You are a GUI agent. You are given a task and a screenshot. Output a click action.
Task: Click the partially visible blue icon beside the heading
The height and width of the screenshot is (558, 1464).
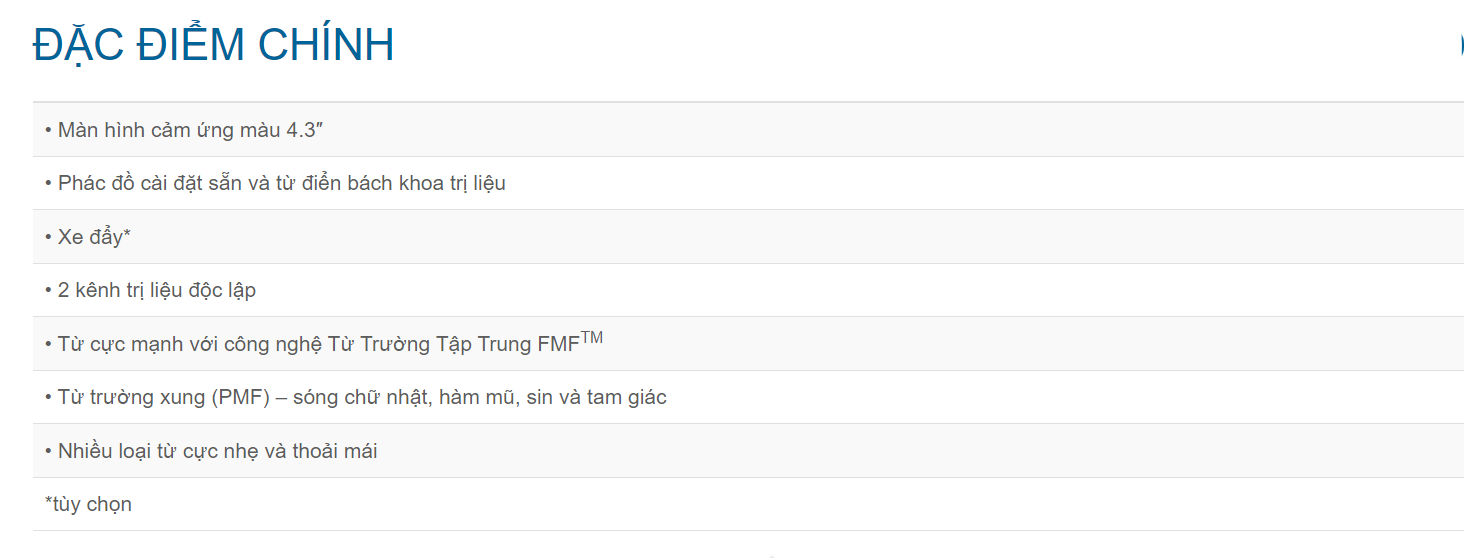1460,45
